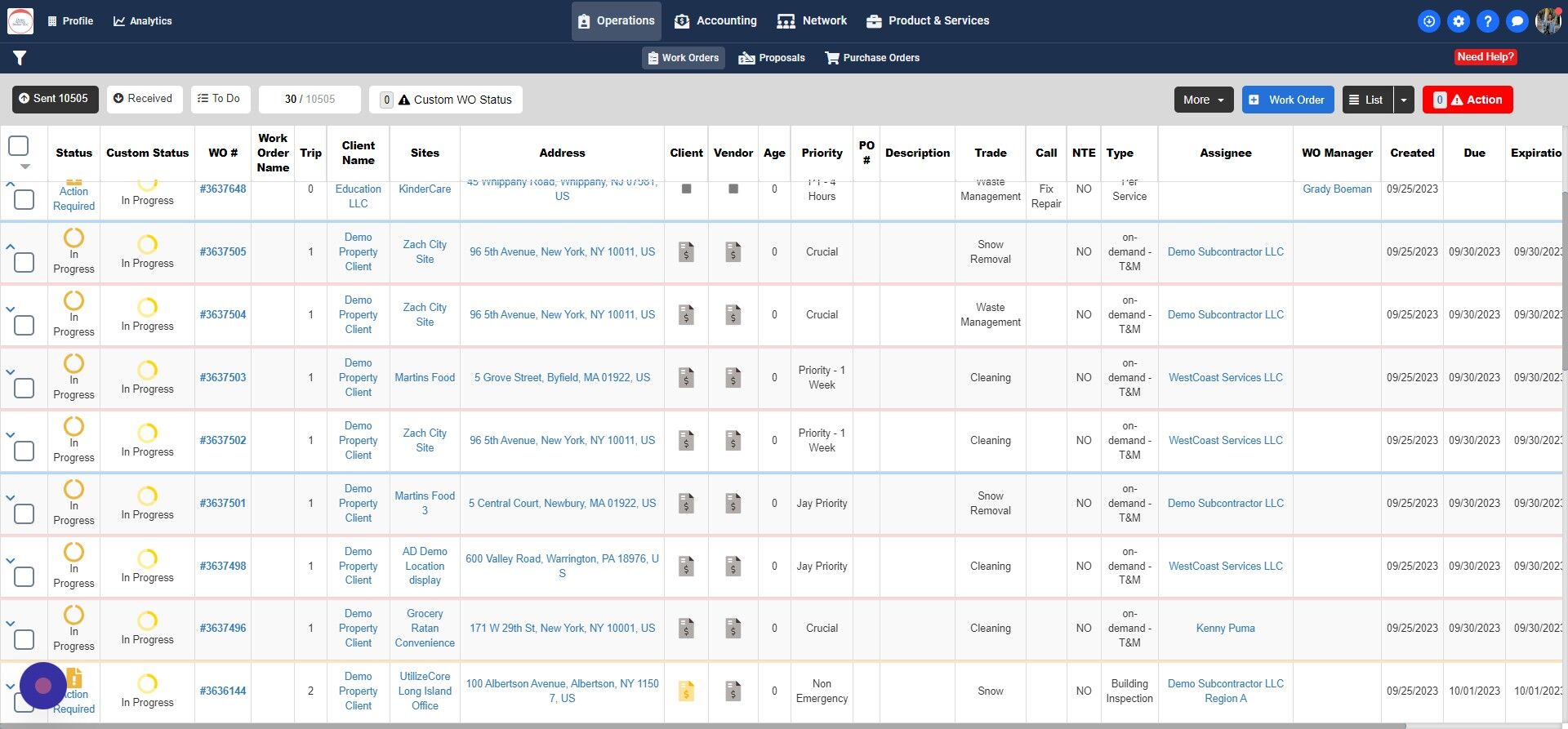The height and width of the screenshot is (729, 1568).
Task: Select the checkbox for WO #3637498
Action: click(24, 576)
